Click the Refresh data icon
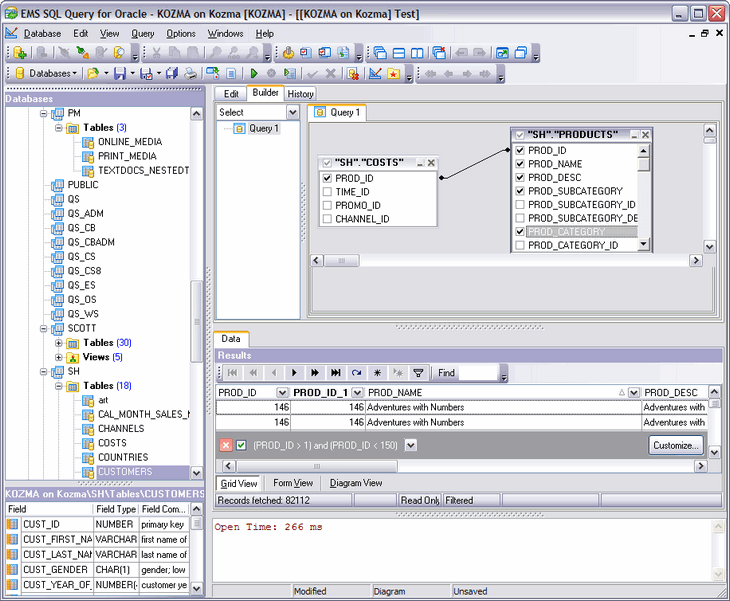 (357, 372)
